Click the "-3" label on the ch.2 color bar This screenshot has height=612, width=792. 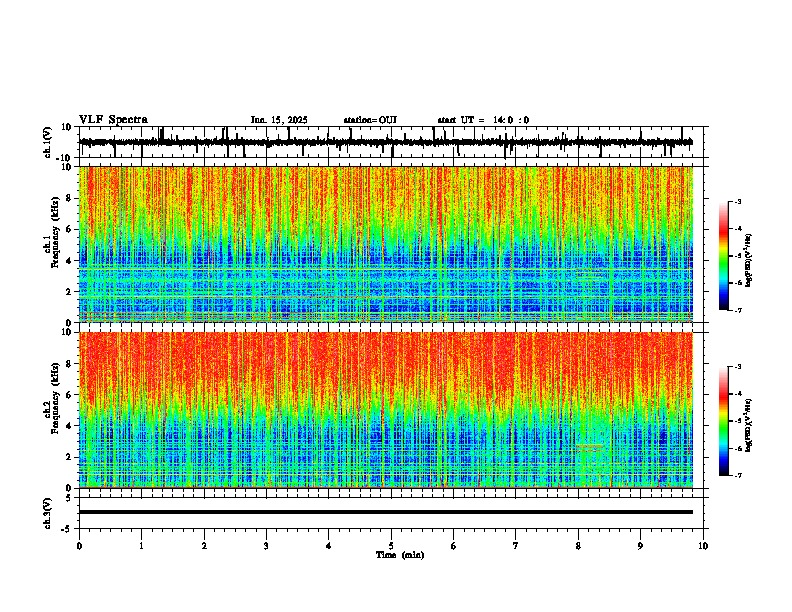click(737, 367)
